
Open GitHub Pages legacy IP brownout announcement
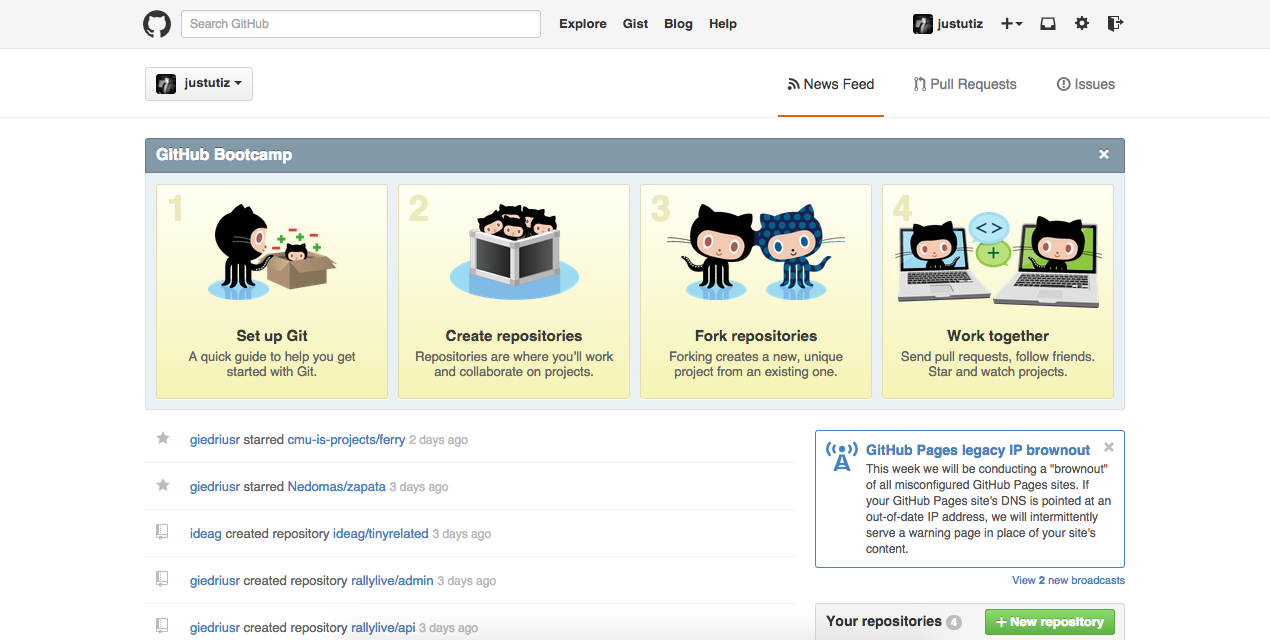pyautogui.click(x=978, y=450)
